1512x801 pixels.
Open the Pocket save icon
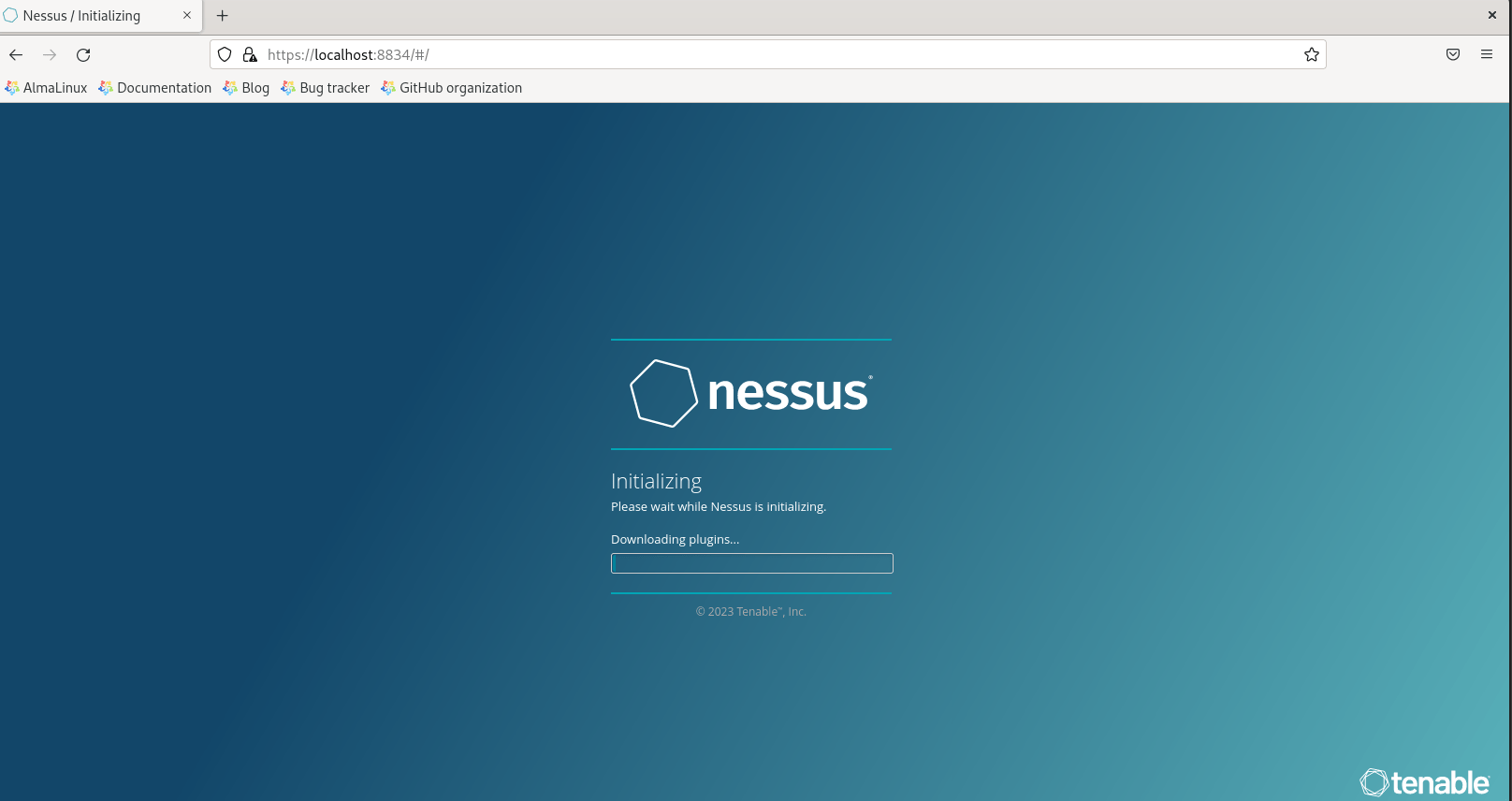pyautogui.click(x=1453, y=55)
